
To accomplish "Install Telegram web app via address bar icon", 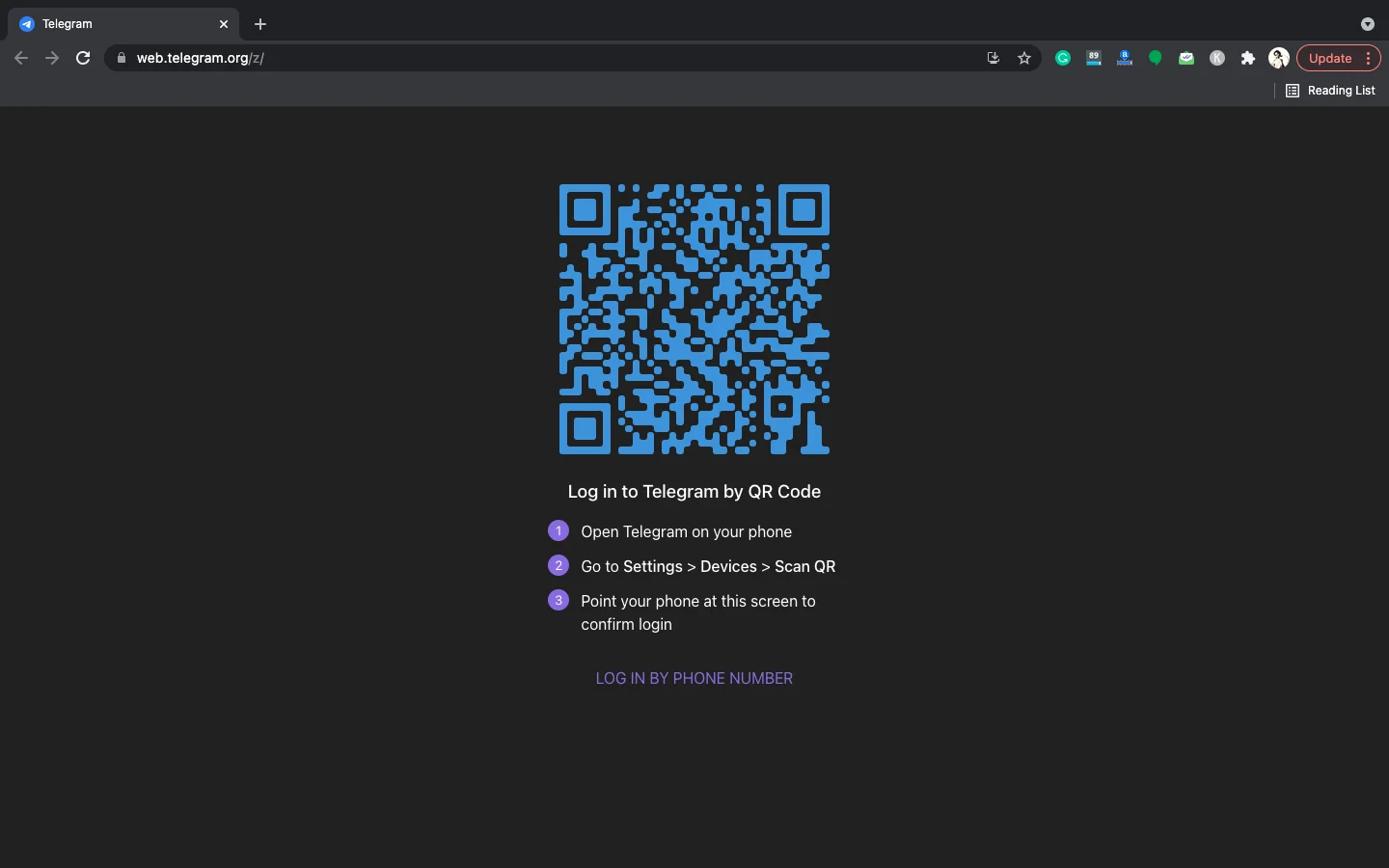I will pyautogui.click(x=994, y=58).
